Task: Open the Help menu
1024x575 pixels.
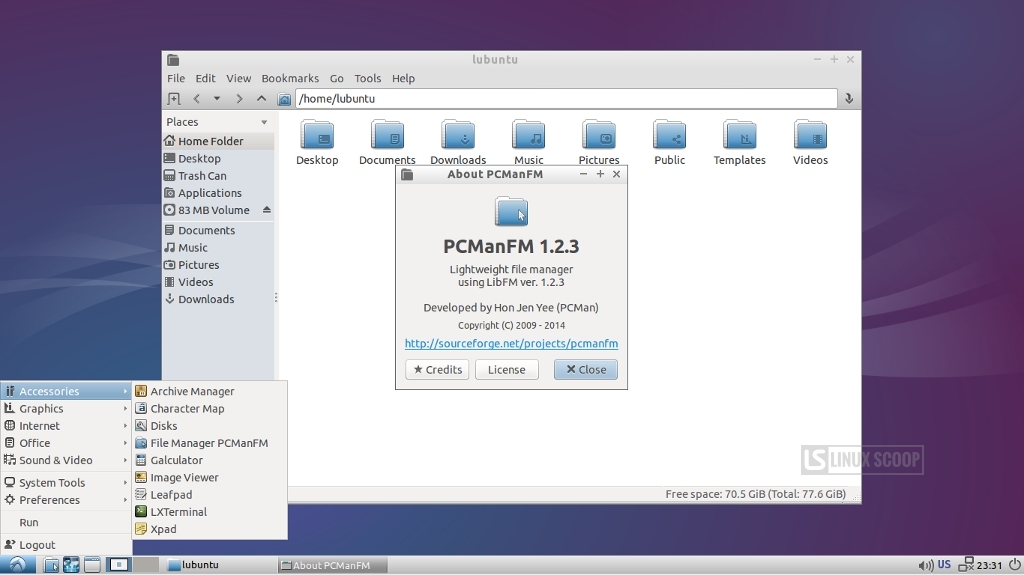Action: tap(403, 78)
